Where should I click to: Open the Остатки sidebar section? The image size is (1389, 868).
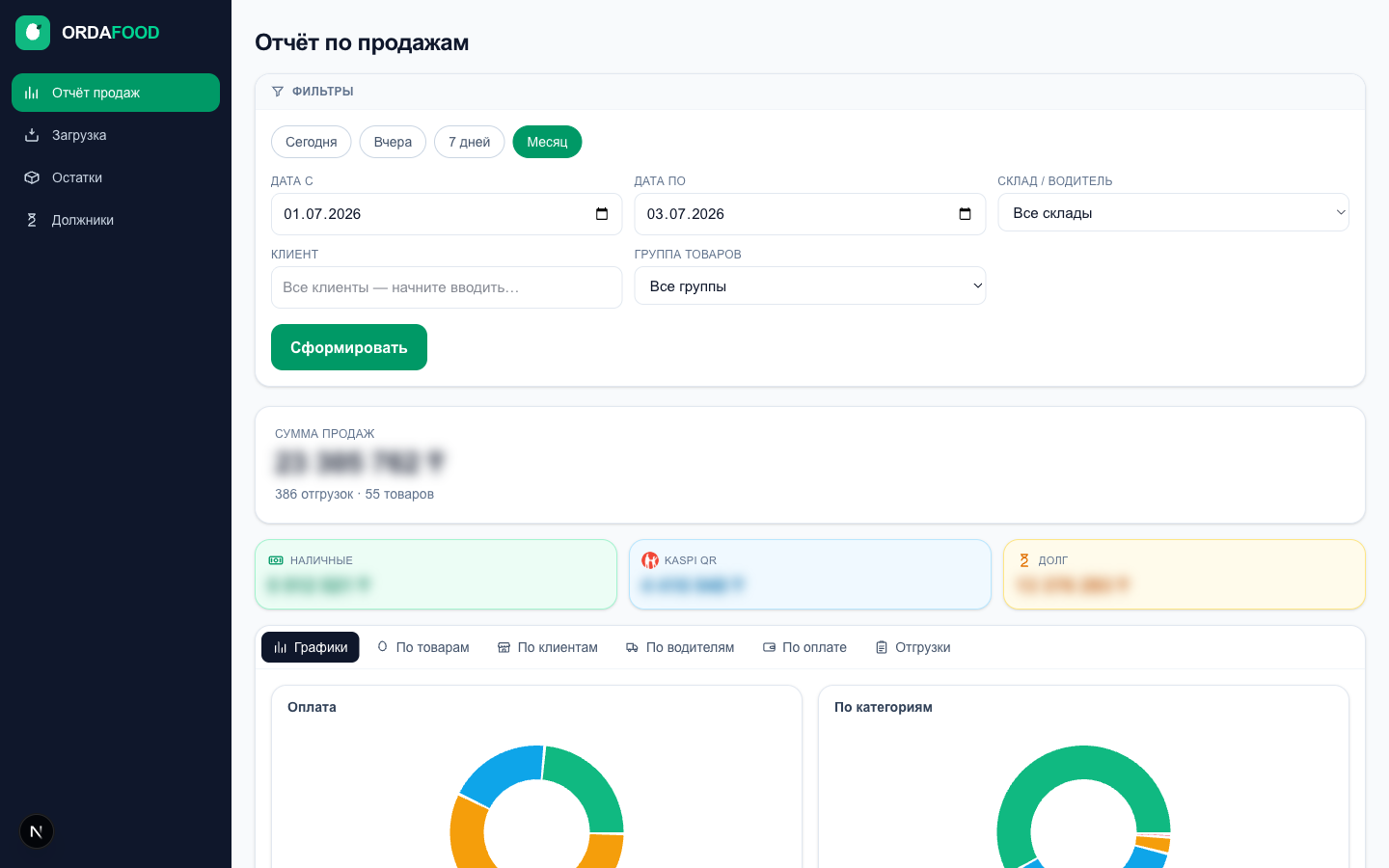tap(116, 177)
